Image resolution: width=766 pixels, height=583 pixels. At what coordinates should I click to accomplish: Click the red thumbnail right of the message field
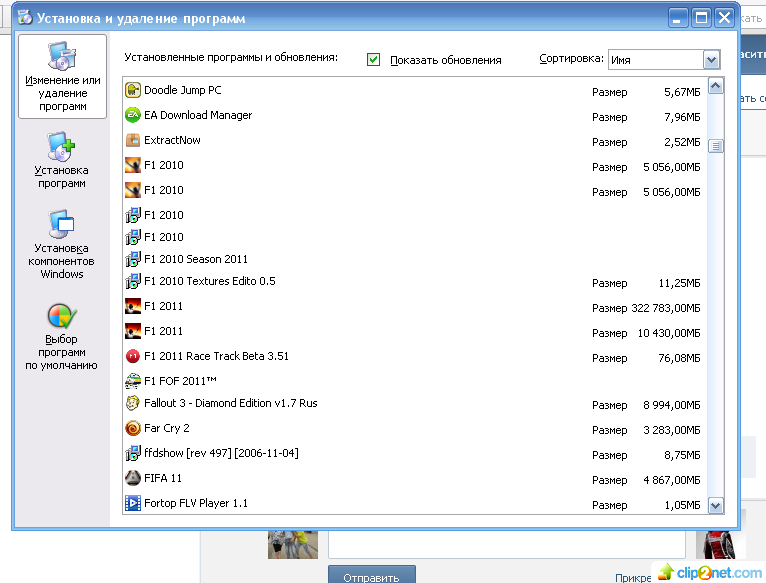[x=720, y=544]
